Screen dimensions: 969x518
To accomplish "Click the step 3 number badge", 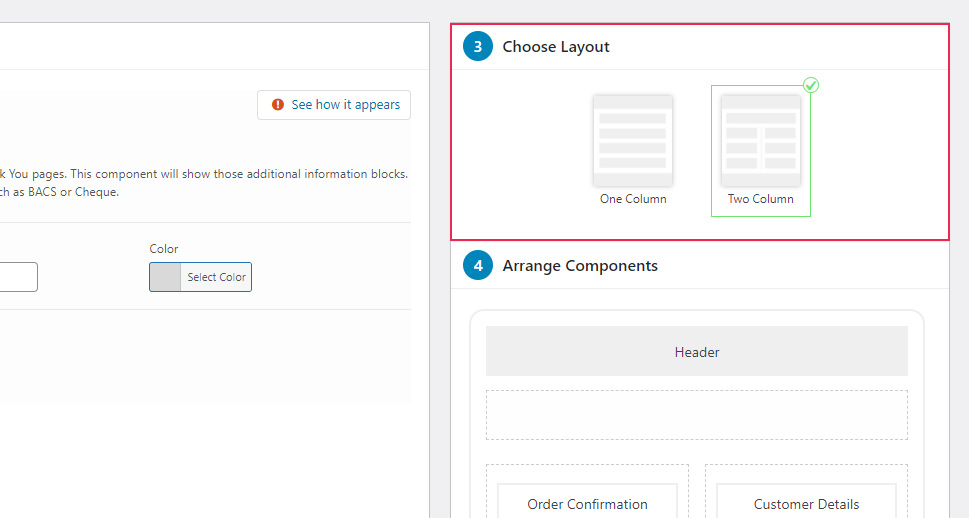I will click(x=478, y=47).
